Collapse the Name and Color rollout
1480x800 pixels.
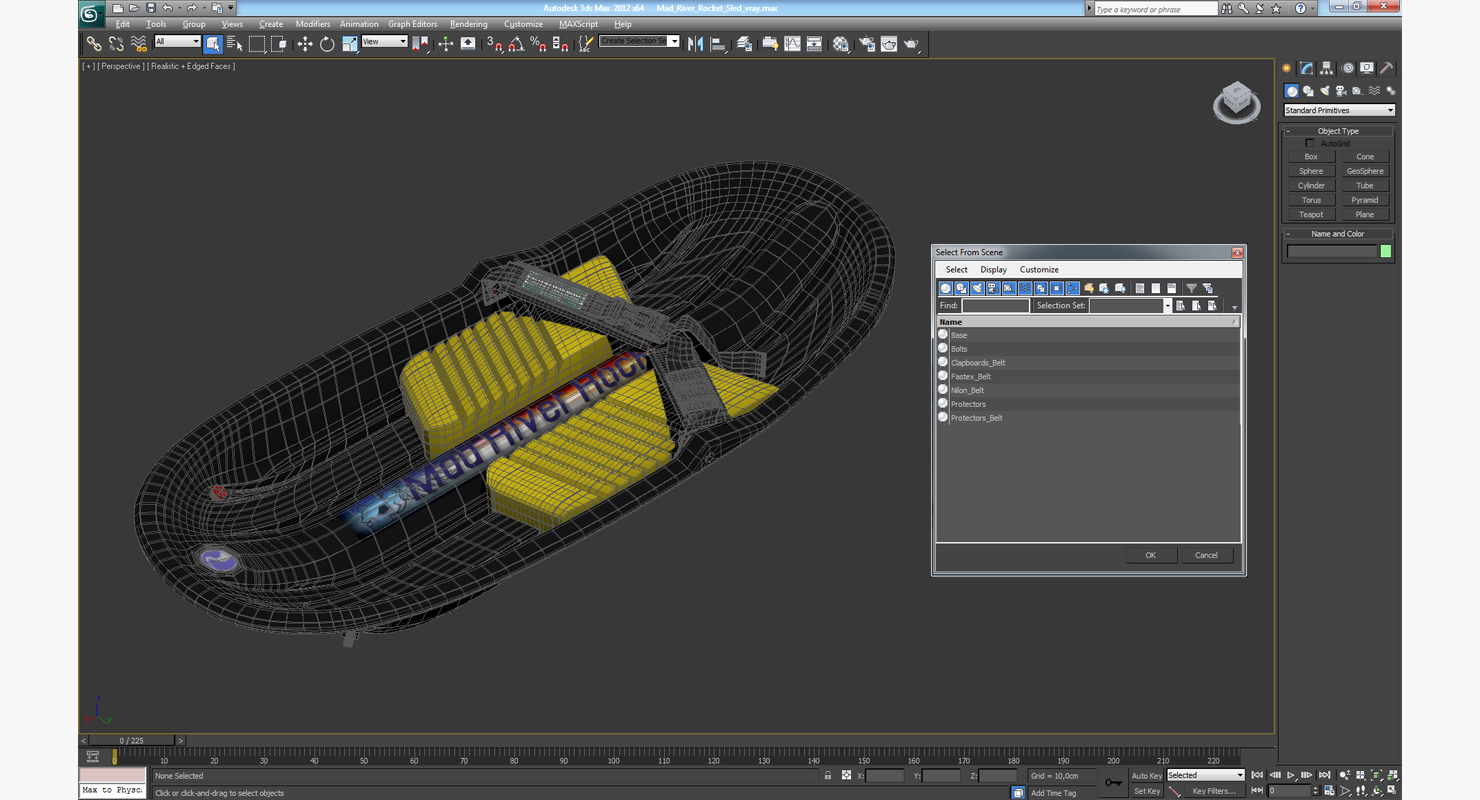pyautogui.click(x=1338, y=234)
